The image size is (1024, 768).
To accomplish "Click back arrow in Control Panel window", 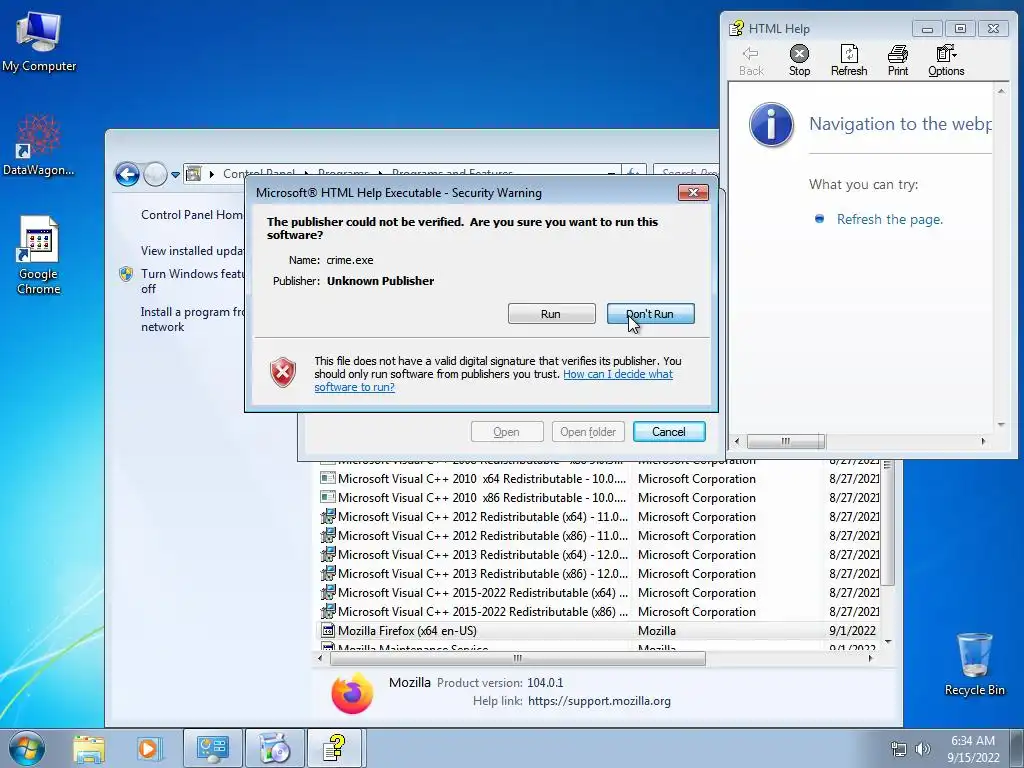I will pyautogui.click(x=127, y=174).
